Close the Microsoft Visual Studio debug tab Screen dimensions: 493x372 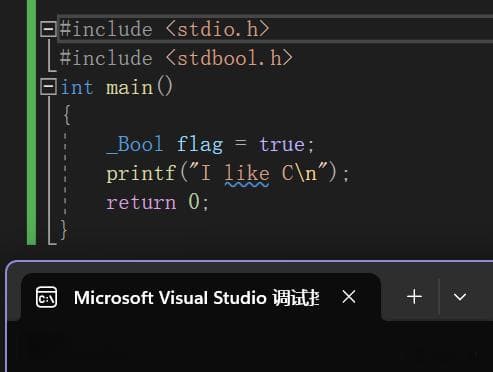(349, 297)
